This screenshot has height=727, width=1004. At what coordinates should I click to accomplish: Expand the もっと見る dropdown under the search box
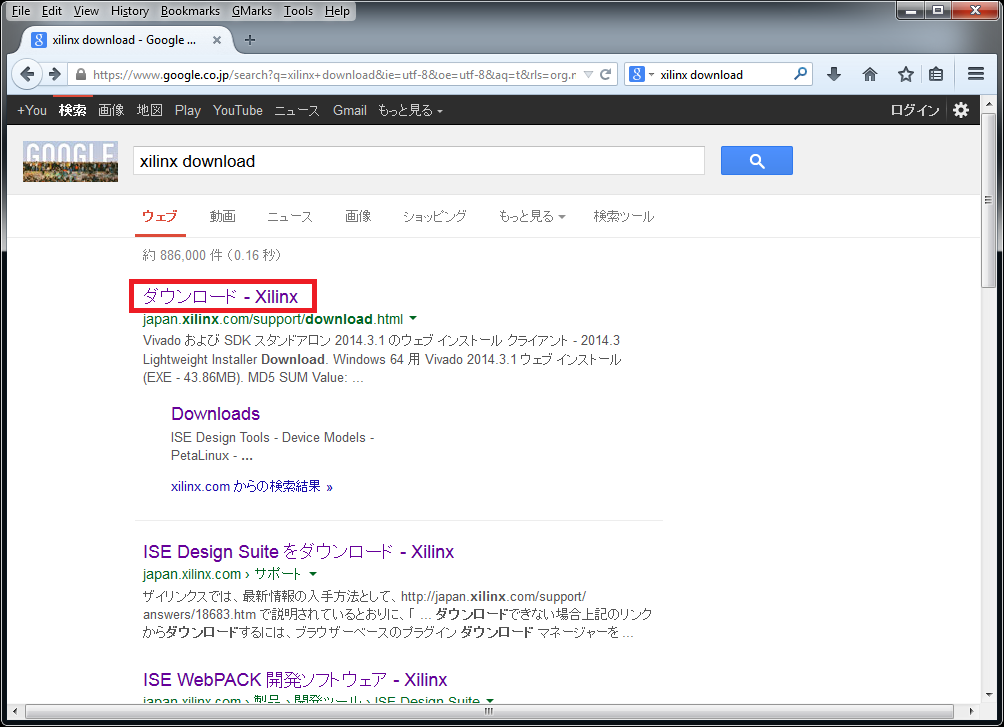point(531,216)
